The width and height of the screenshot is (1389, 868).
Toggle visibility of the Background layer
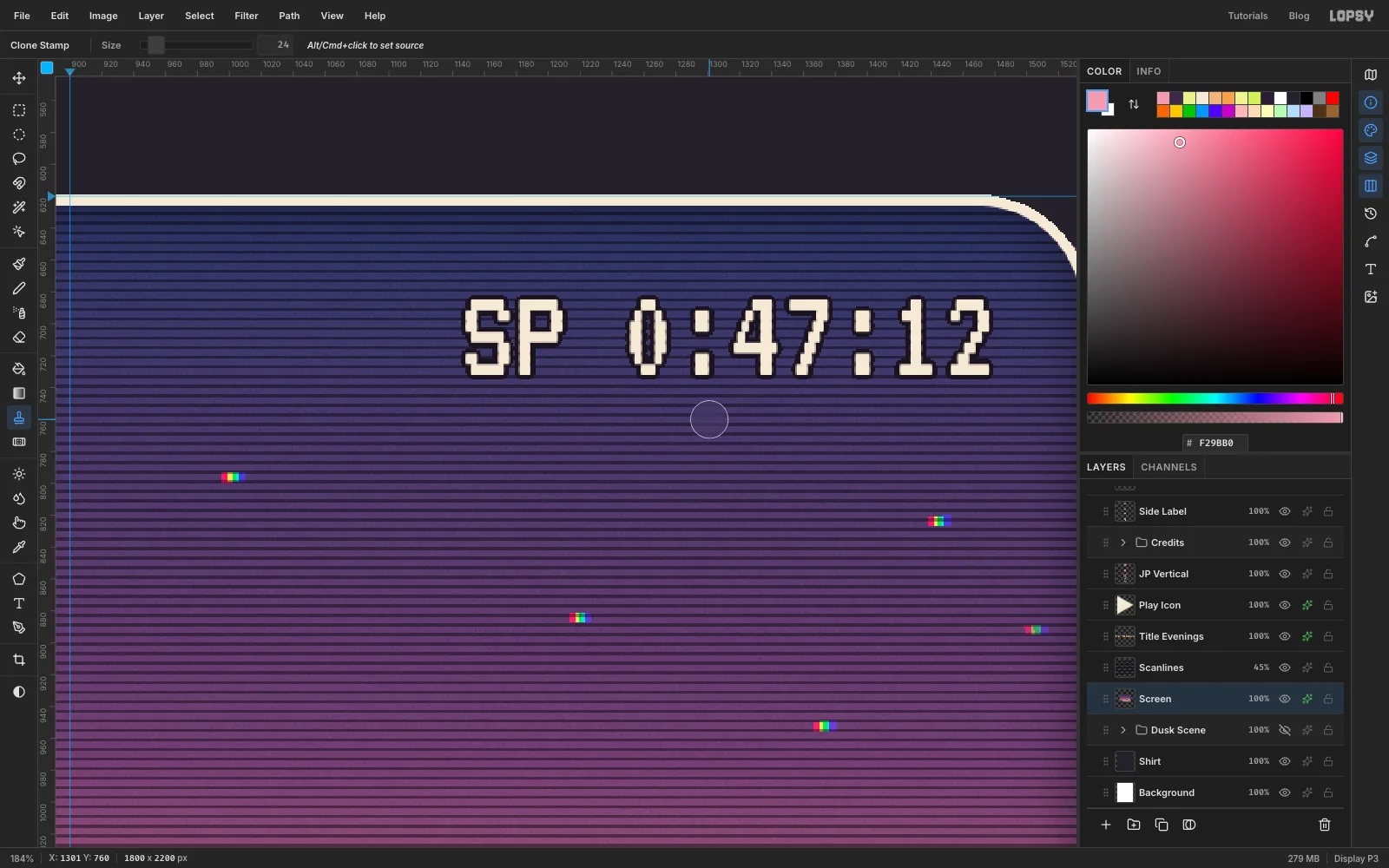point(1285,792)
